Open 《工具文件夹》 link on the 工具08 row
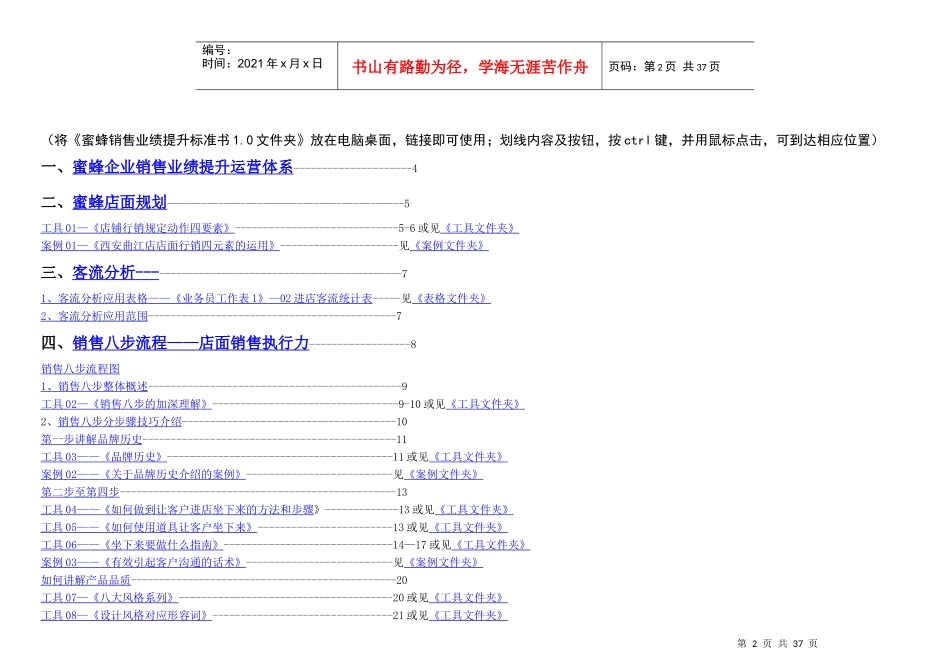Viewport: 950px width, 672px height. (x=468, y=615)
